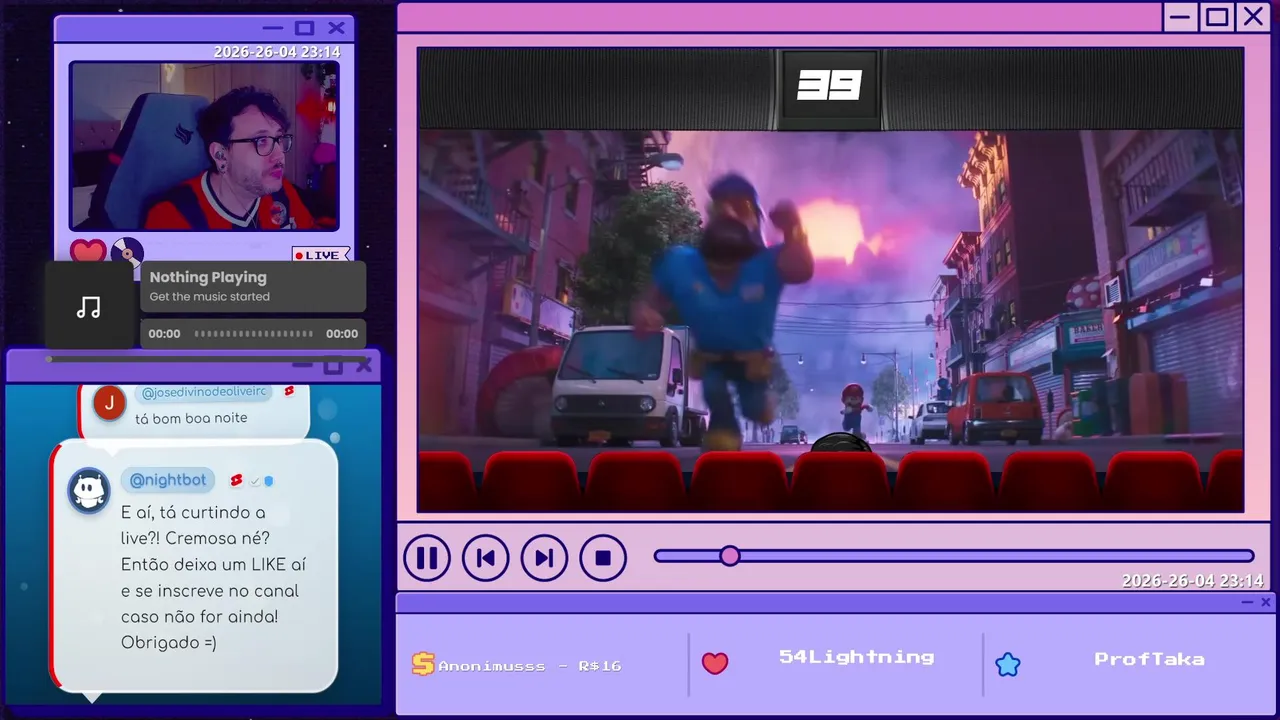Click the webcam feed thumbnail

click(204, 146)
